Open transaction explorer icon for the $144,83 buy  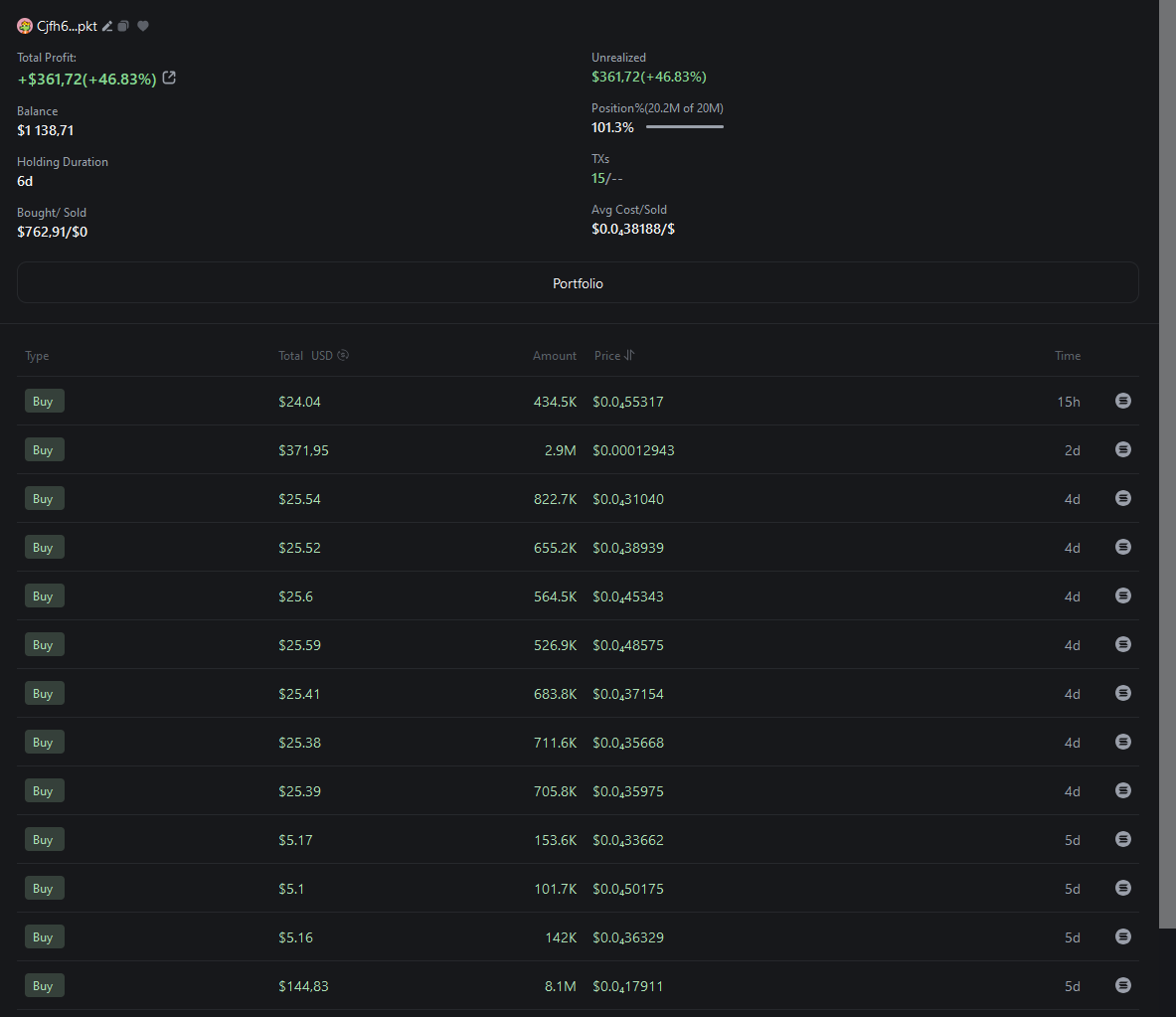click(1122, 985)
